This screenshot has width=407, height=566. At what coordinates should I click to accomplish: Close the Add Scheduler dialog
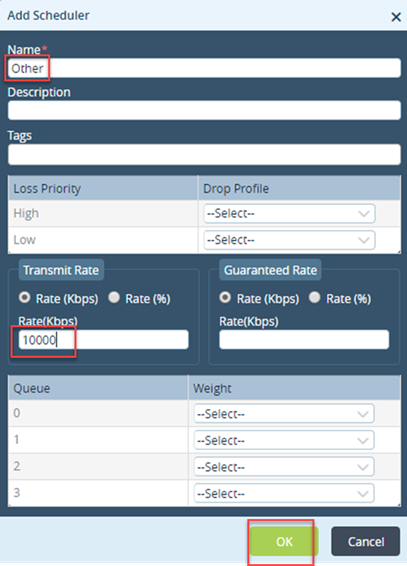coord(396,17)
